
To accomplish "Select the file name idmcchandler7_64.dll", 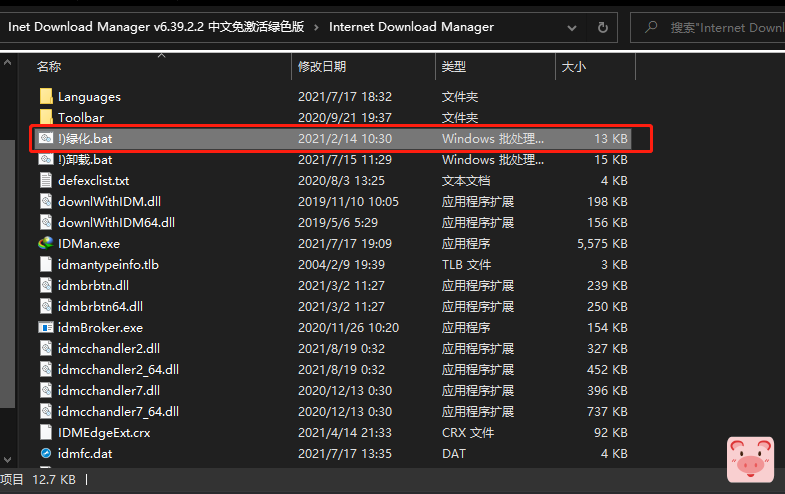I will 118,412.
